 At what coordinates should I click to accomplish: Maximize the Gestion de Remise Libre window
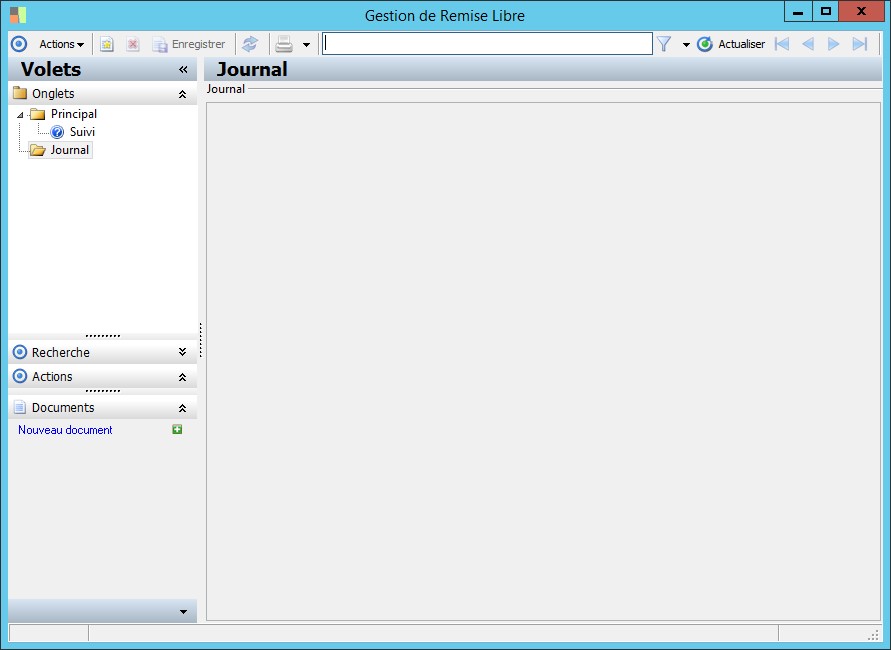coord(826,12)
